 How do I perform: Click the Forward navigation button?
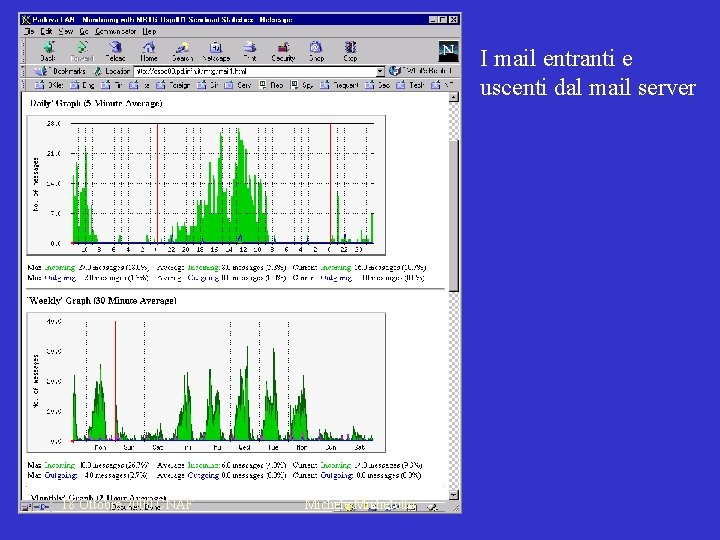(82, 51)
